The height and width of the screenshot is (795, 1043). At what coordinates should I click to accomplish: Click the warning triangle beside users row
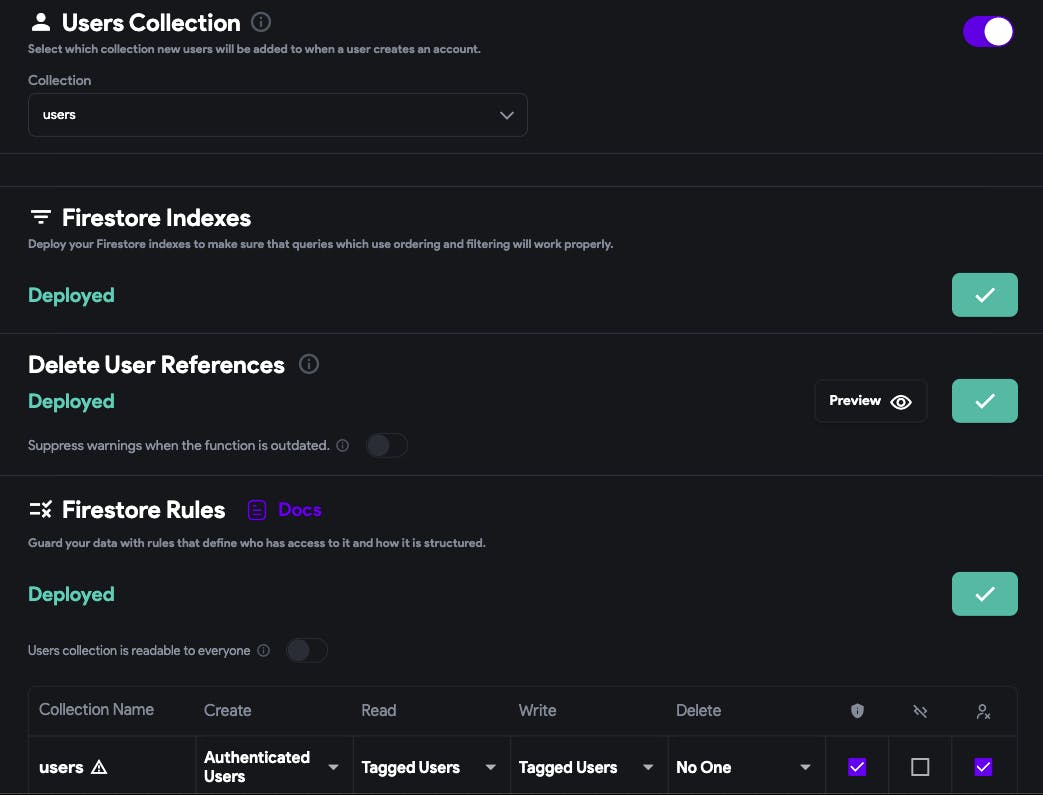click(99, 768)
